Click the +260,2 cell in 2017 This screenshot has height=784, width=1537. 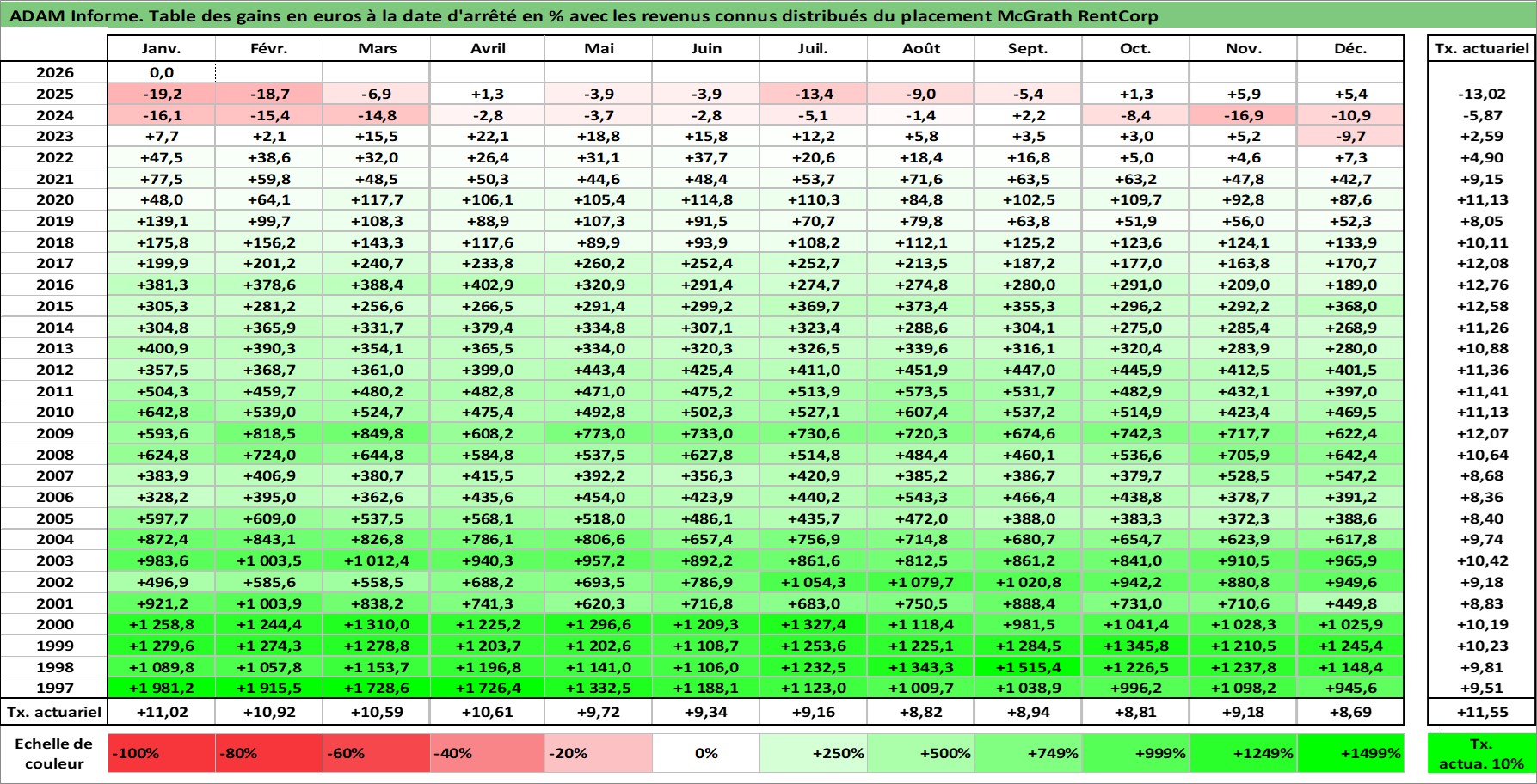tap(599, 263)
